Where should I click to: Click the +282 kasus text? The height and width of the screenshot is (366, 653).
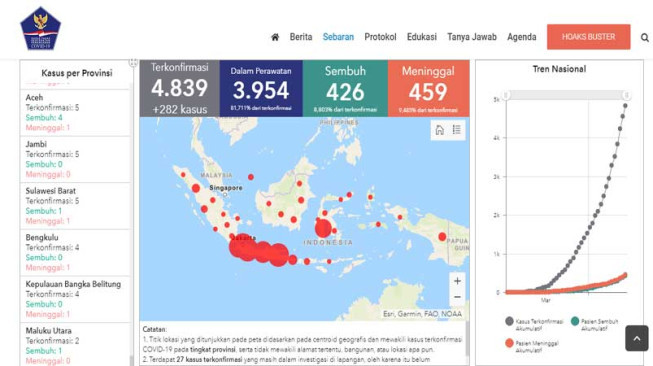[x=179, y=110]
